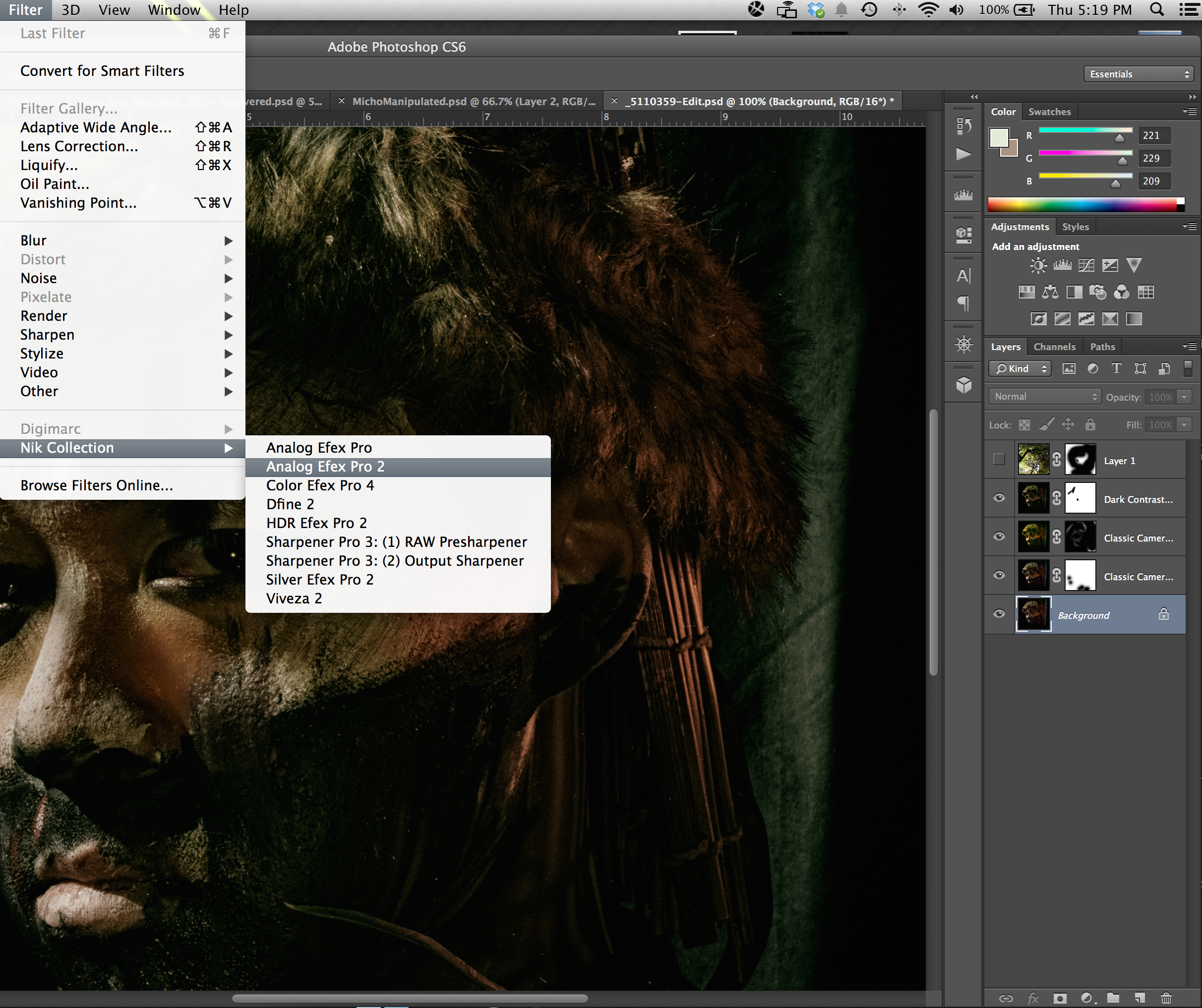Image resolution: width=1202 pixels, height=1008 pixels.
Task: Add a Curves adjustment layer
Action: tap(1086, 265)
